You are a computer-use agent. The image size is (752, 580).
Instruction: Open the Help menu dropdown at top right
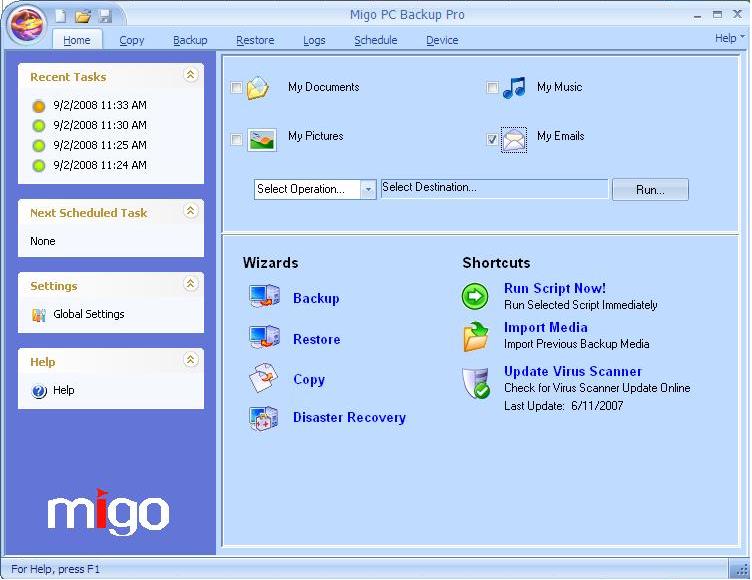729,38
